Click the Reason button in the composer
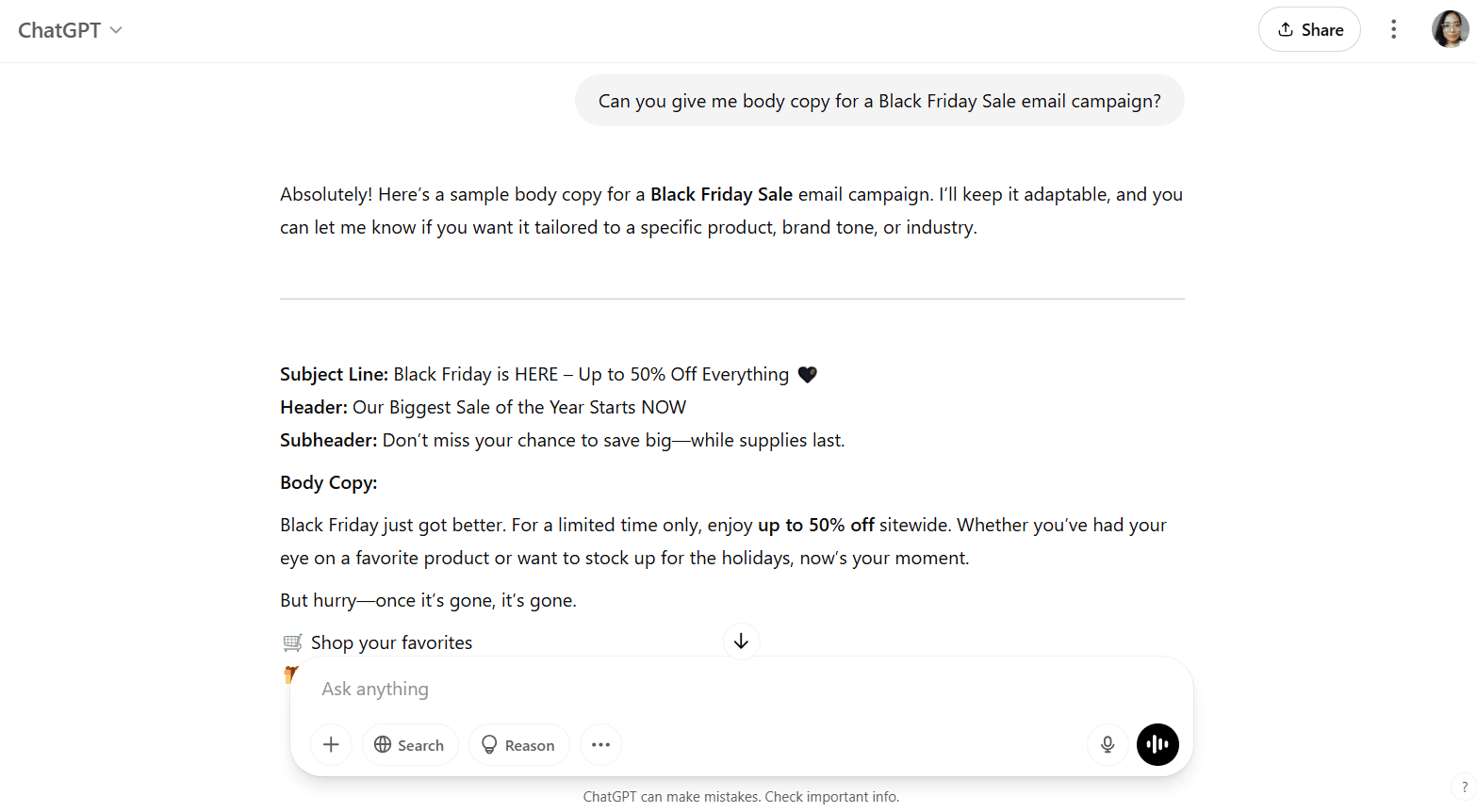1477x812 pixels. click(x=518, y=744)
